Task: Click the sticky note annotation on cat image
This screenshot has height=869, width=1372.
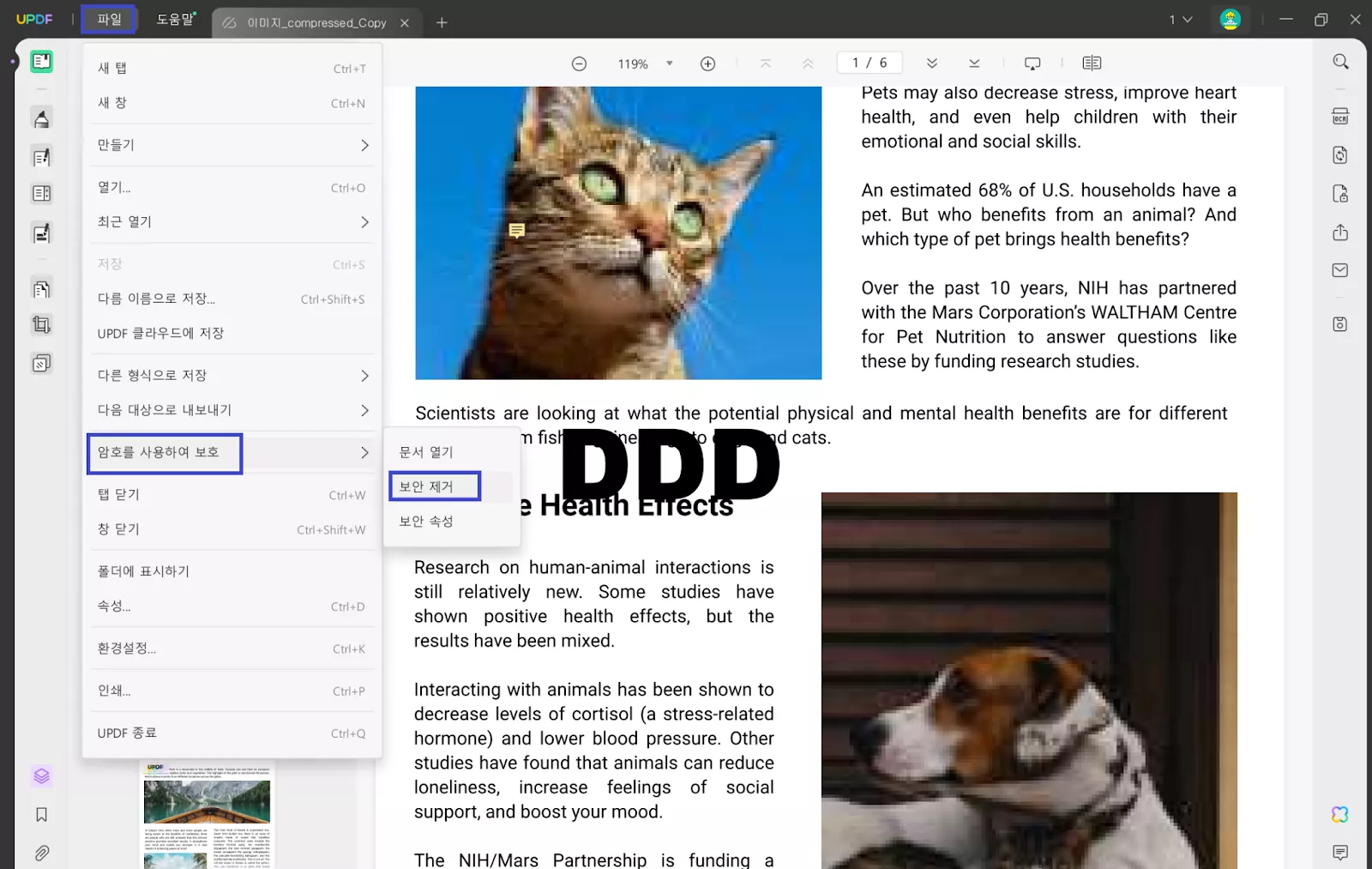Action: pos(516,231)
